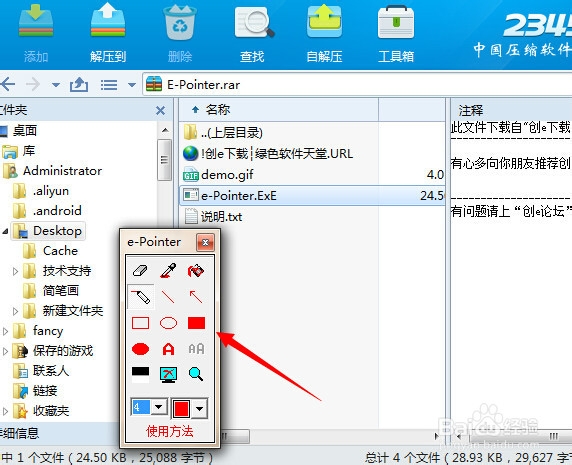Click the folder tree scrollbar thumb
The width and height of the screenshot is (572, 465).
[165, 160]
